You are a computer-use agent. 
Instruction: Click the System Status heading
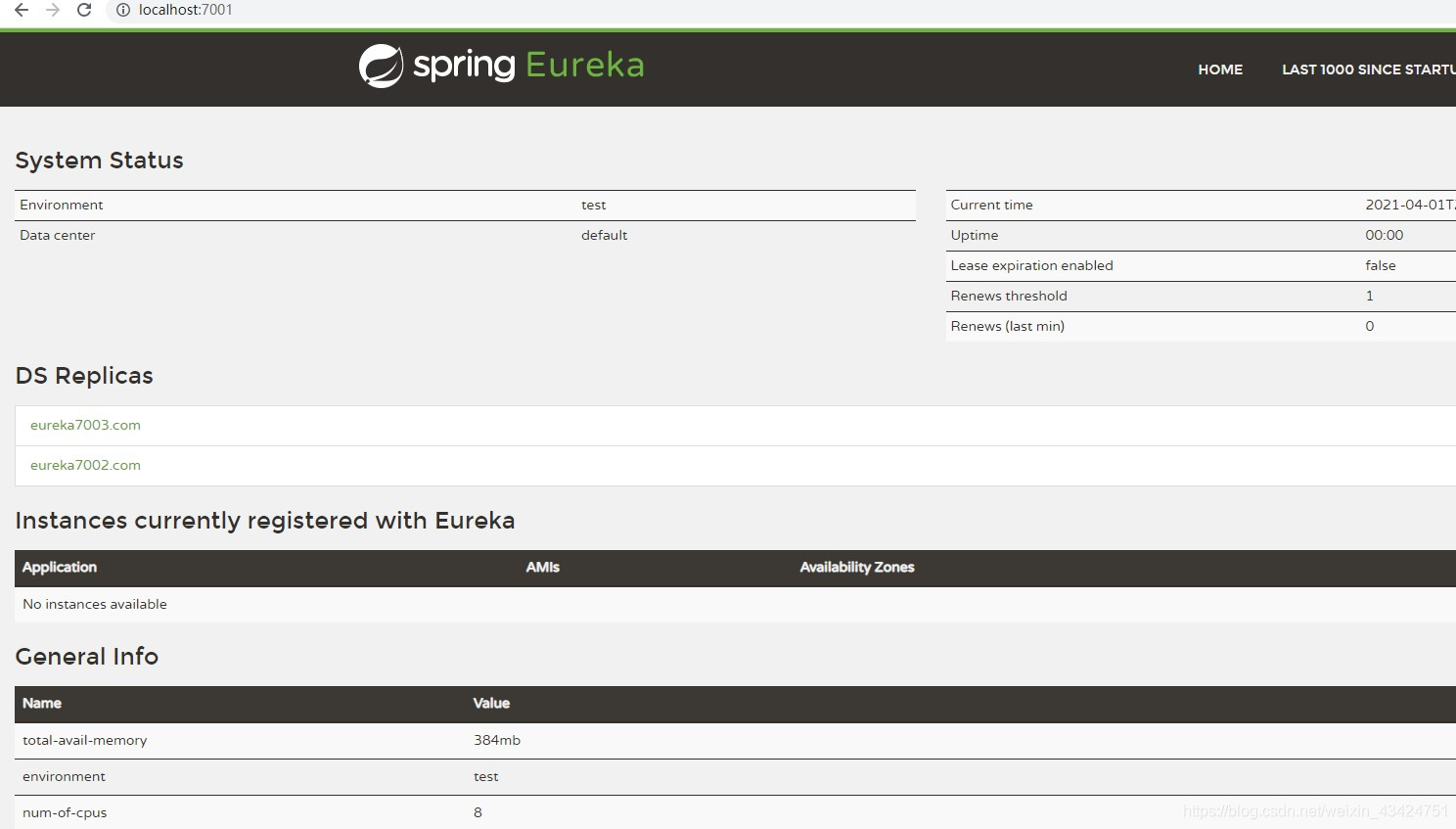click(99, 161)
